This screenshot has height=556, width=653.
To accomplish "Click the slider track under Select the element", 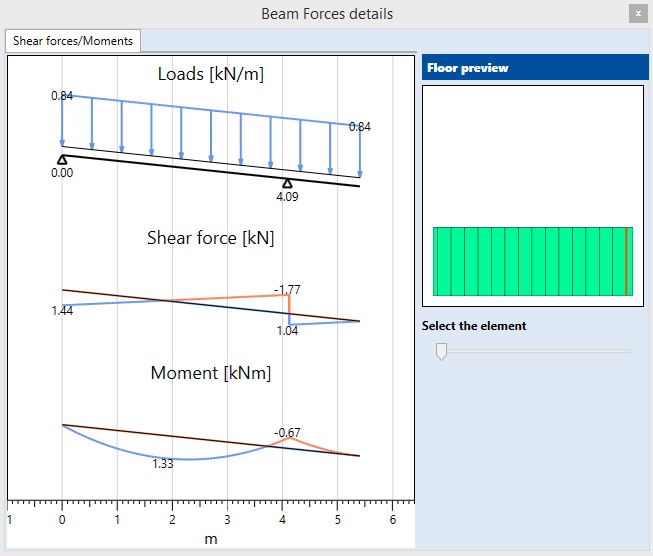I will click(537, 351).
